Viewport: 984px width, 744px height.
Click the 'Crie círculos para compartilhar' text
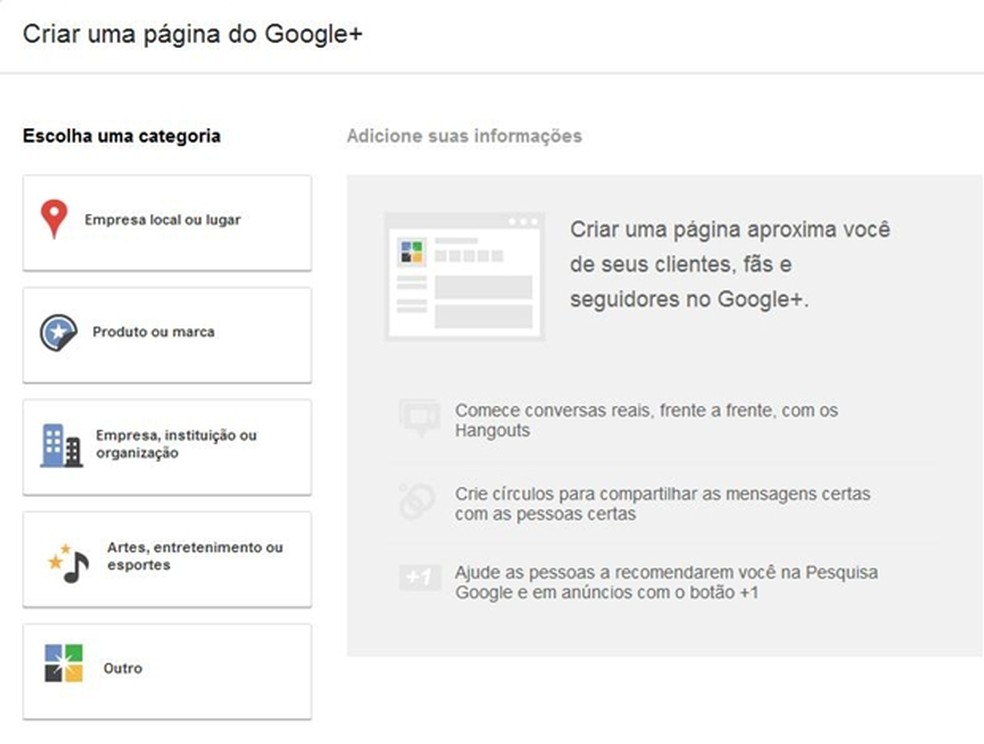(663, 504)
